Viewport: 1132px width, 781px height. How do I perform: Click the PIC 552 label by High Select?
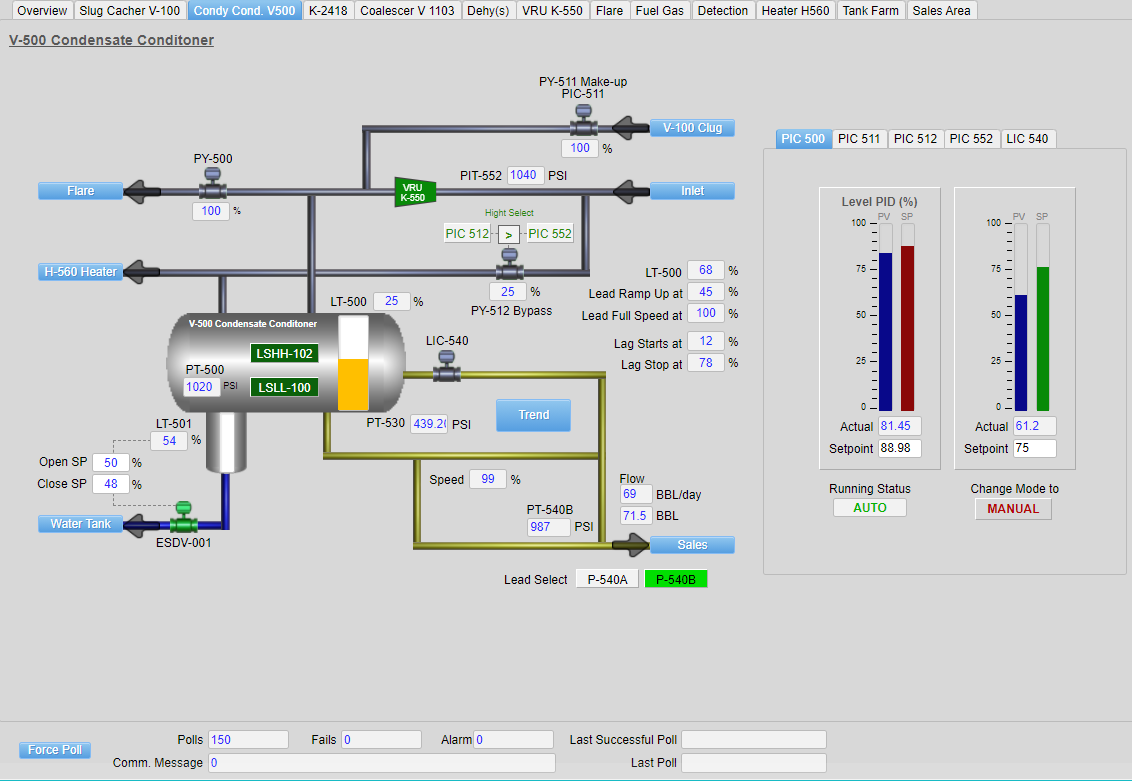point(550,234)
